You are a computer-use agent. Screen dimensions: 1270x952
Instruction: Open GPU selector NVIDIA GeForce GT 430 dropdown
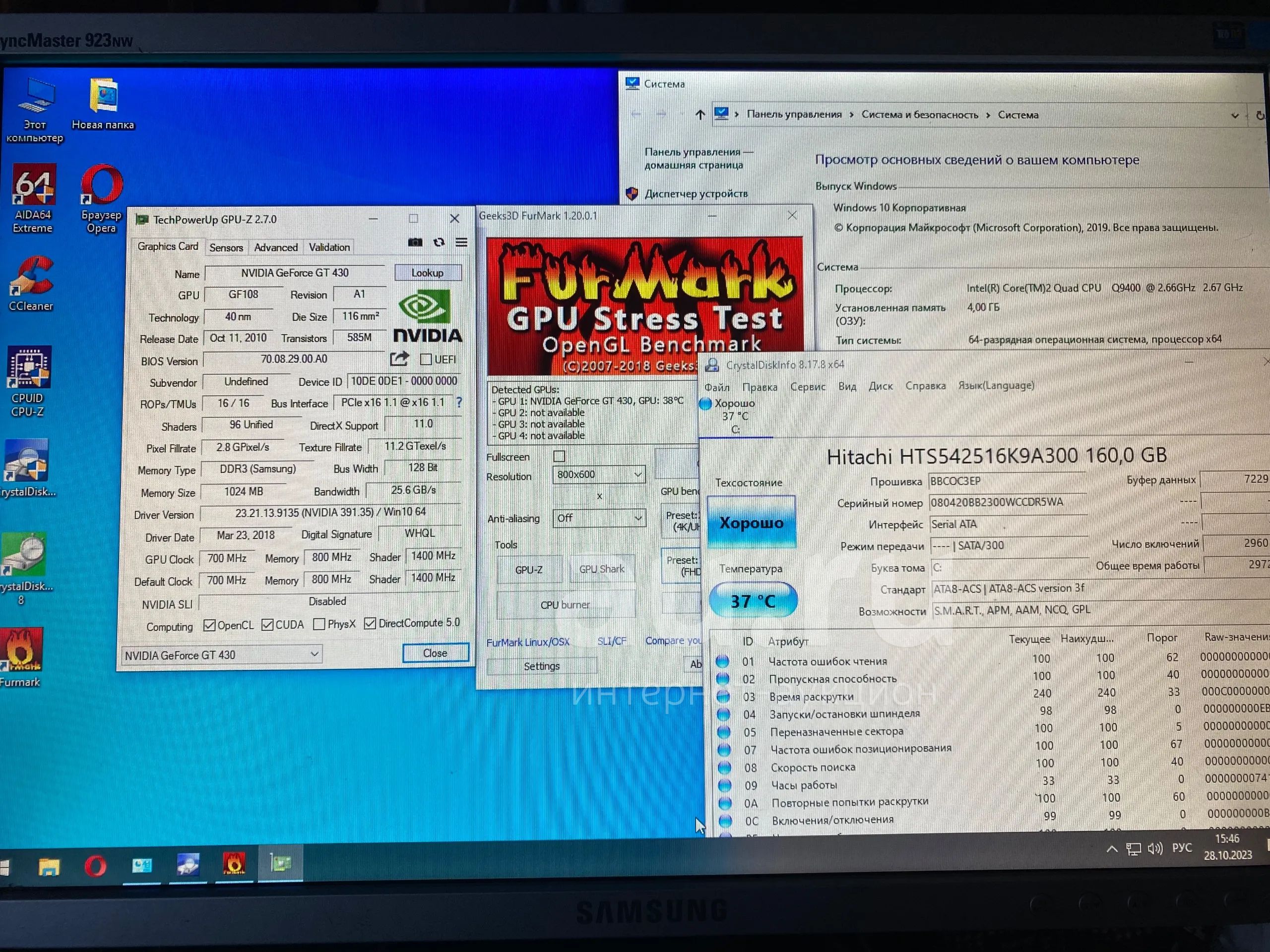tap(222, 655)
